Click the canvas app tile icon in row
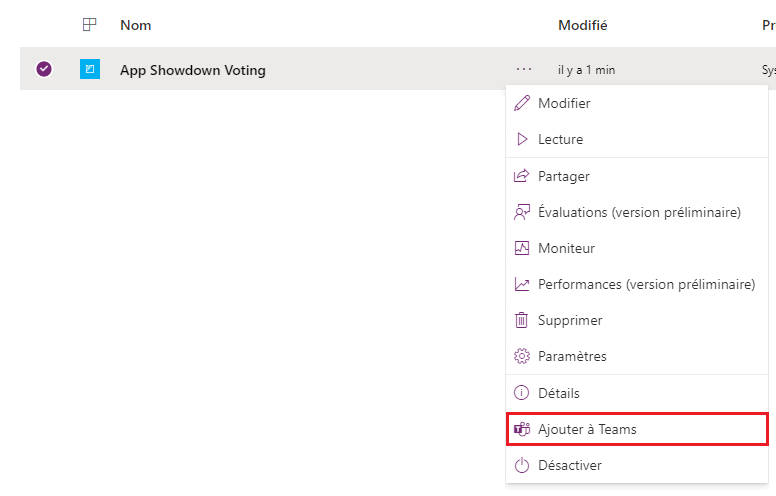The image size is (776, 496). (90, 69)
